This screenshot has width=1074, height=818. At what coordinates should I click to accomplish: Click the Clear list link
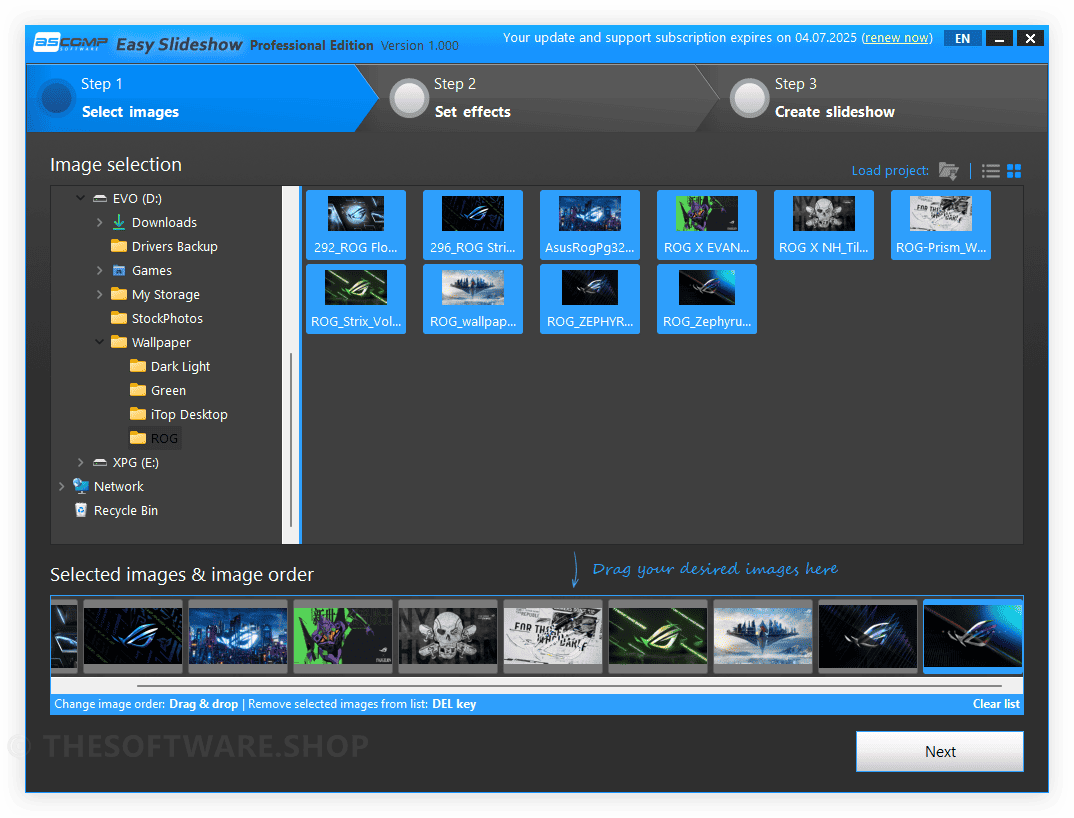996,704
